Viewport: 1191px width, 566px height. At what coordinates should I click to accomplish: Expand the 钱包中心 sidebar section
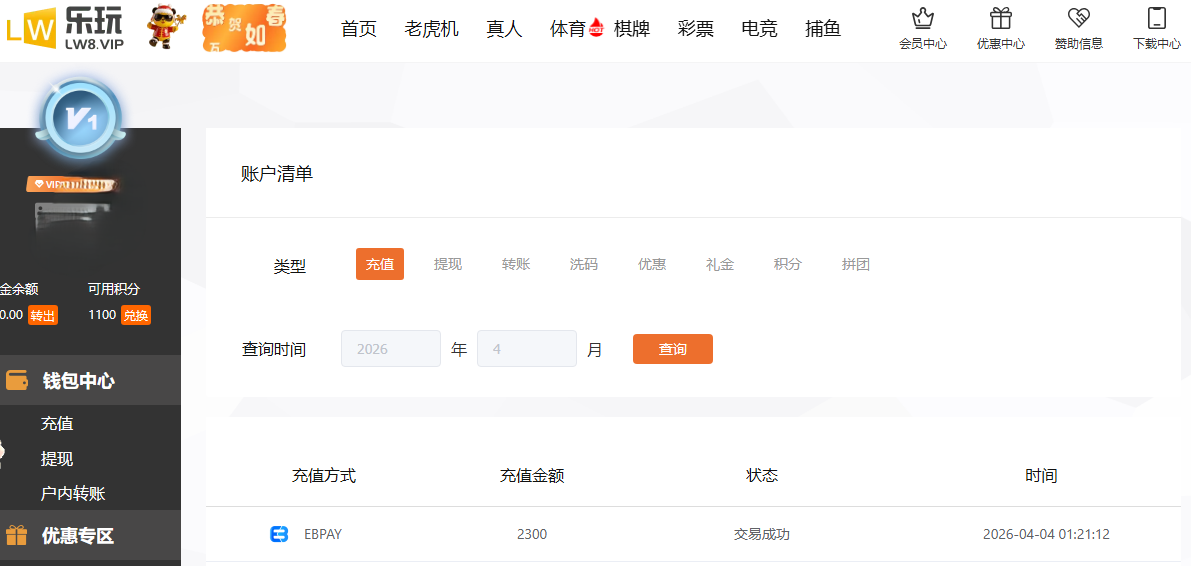coord(78,381)
